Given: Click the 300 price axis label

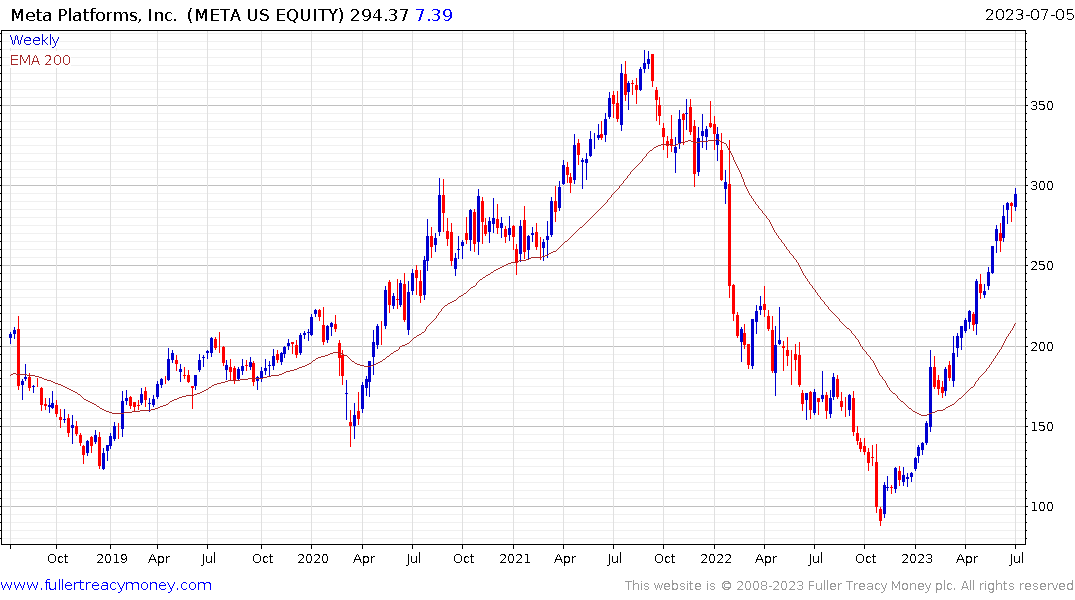Looking at the screenshot, I should pos(1042,186).
